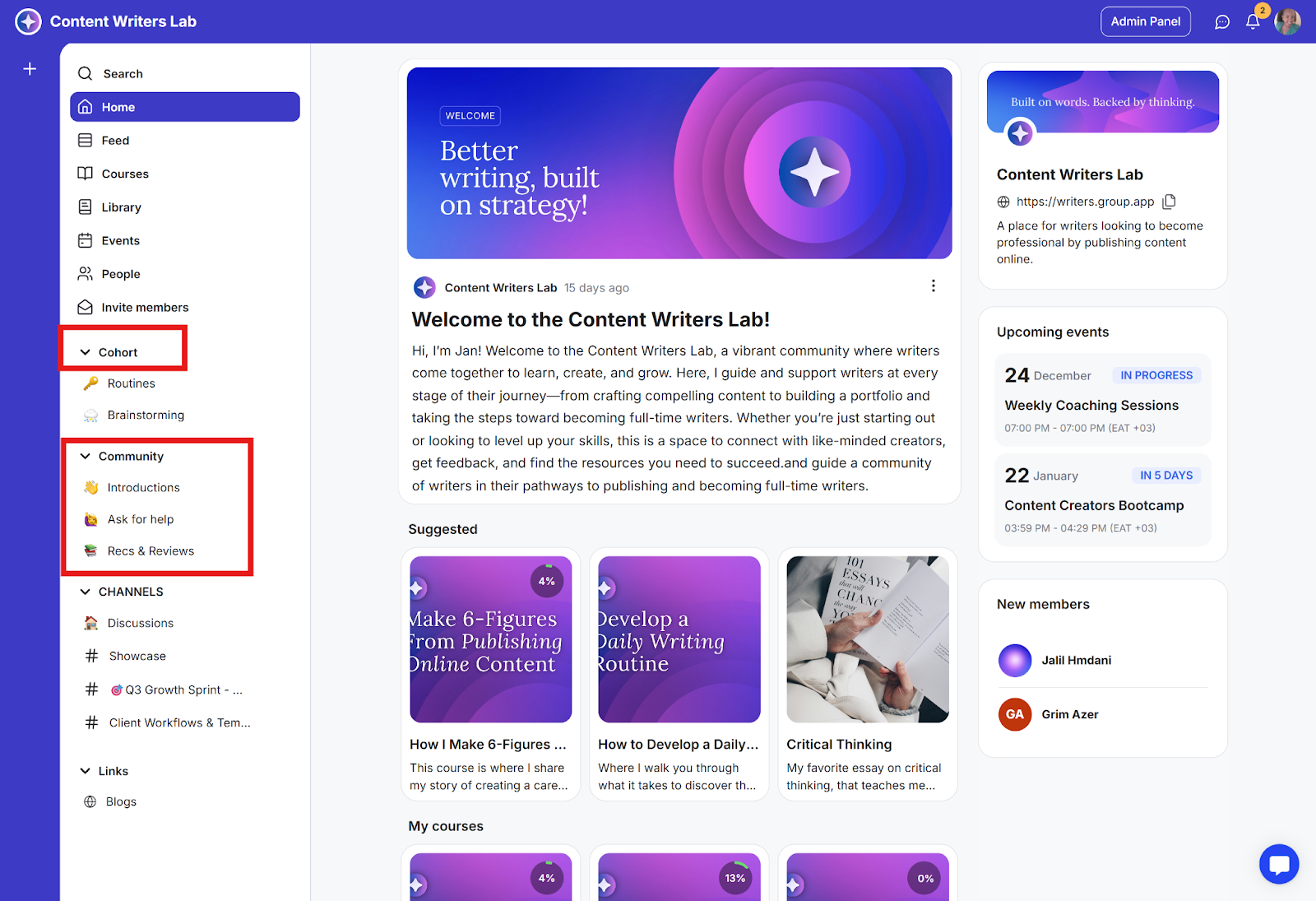1316x901 pixels.
Task: Open the messages chat bubble icon
Action: coord(1222,22)
